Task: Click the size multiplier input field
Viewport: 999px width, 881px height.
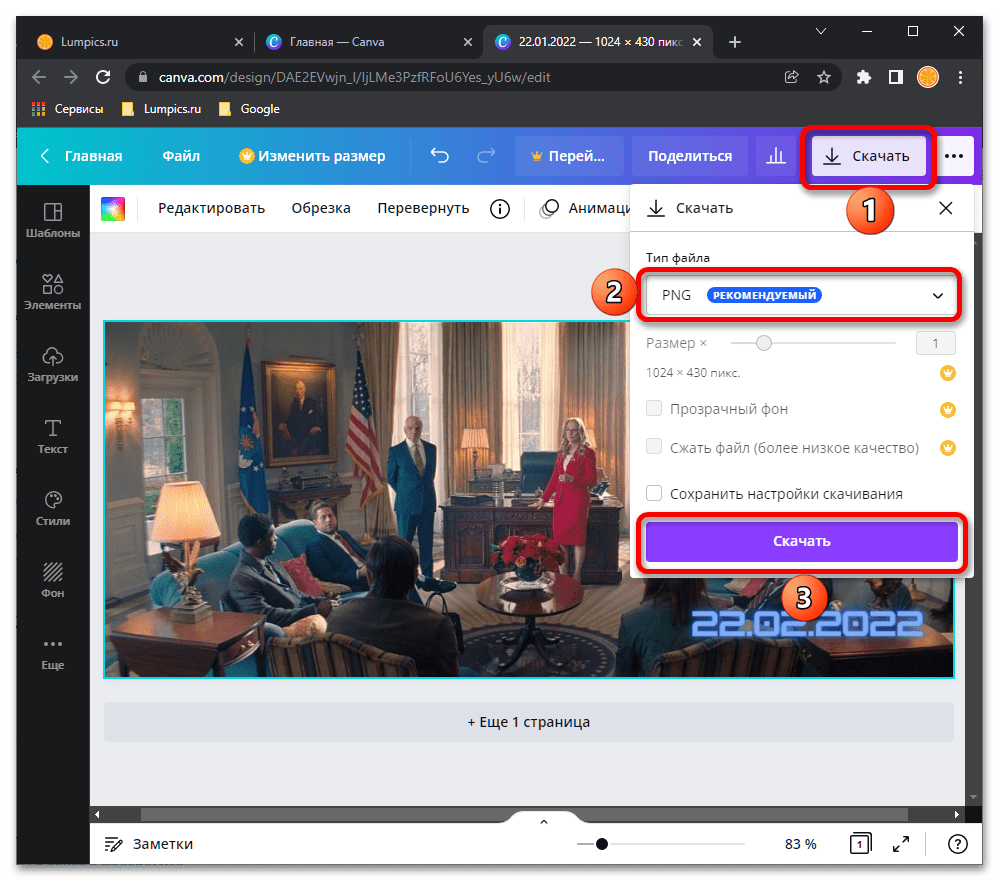Action: pos(935,343)
